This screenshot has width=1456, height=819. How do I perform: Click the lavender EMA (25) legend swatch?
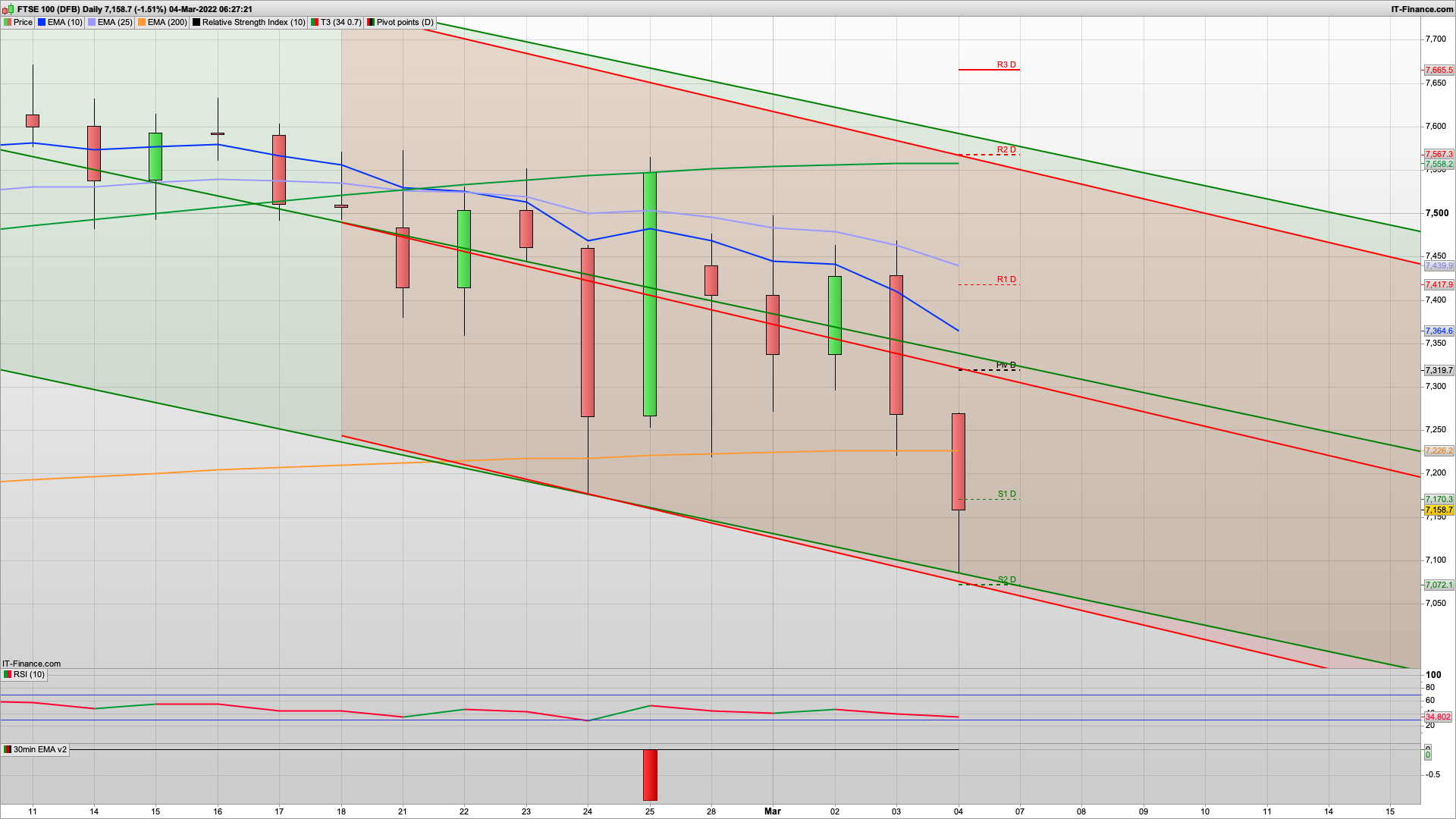click(x=92, y=22)
